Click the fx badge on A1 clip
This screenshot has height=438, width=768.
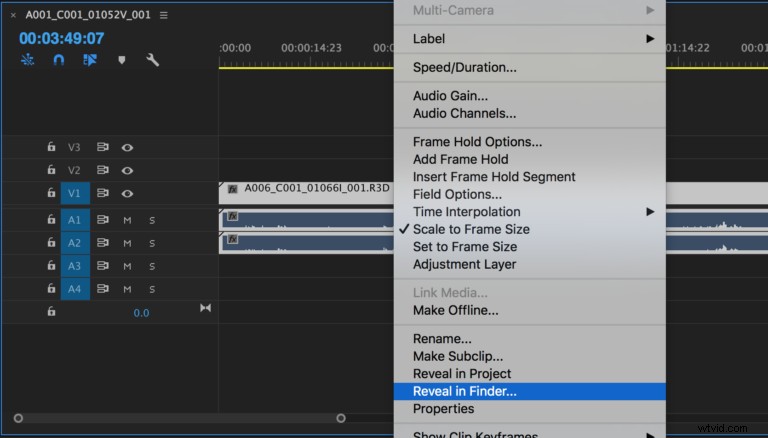[233, 216]
